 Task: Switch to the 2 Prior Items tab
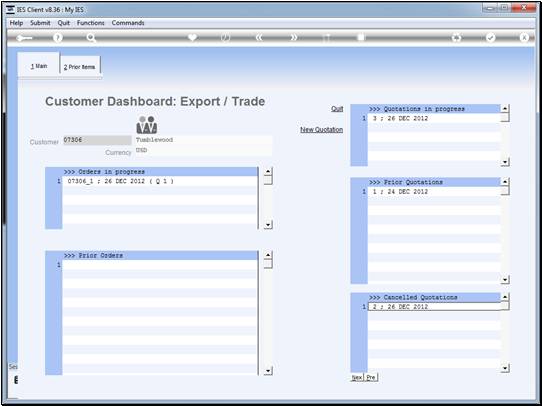pyautogui.click(x=80, y=67)
